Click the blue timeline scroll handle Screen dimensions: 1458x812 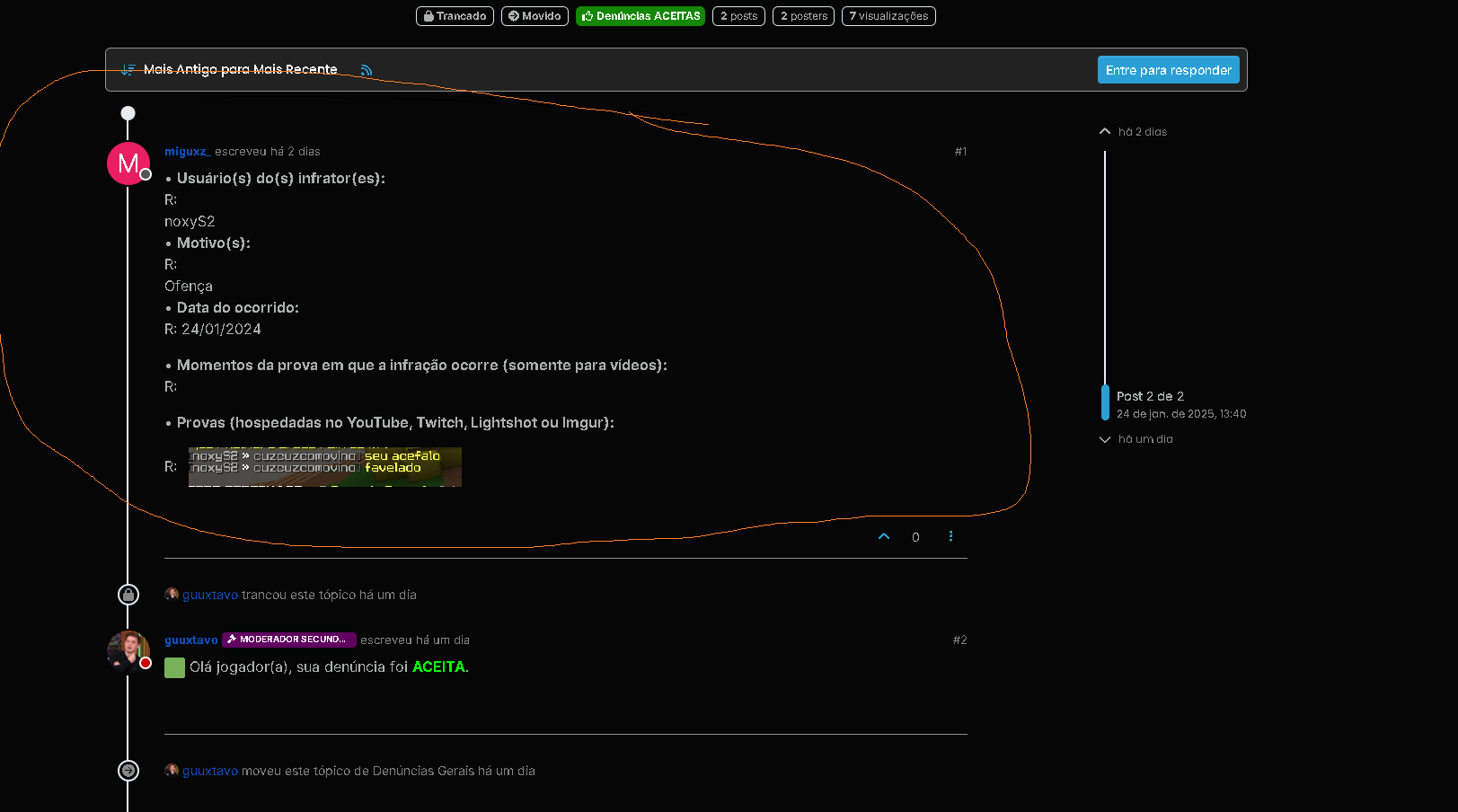pyautogui.click(x=1105, y=402)
